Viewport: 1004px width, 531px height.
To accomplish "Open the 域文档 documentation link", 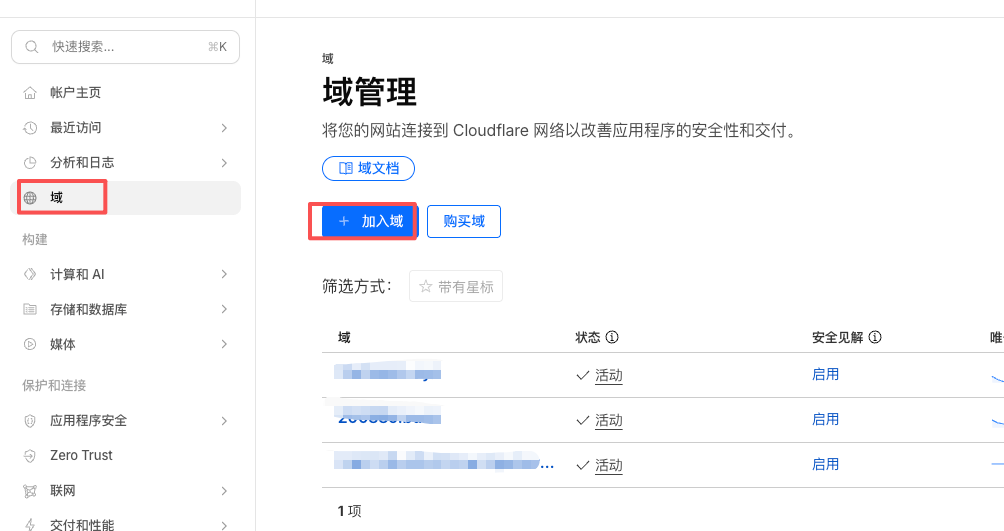I will (368, 168).
